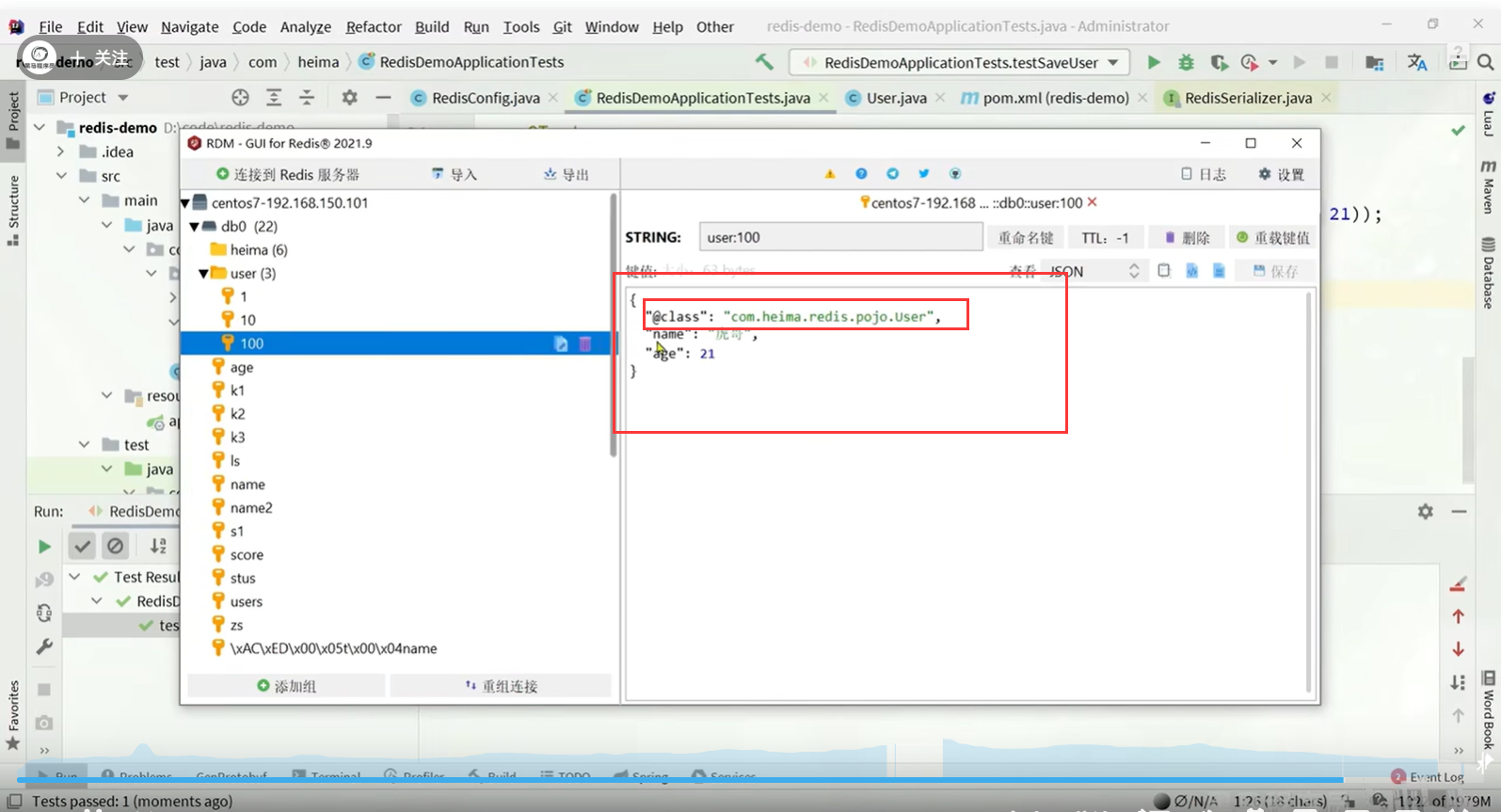The width and height of the screenshot is (1501, 812).
Task: Collapse the db0 database node in RDM
Action: (195, 226)
